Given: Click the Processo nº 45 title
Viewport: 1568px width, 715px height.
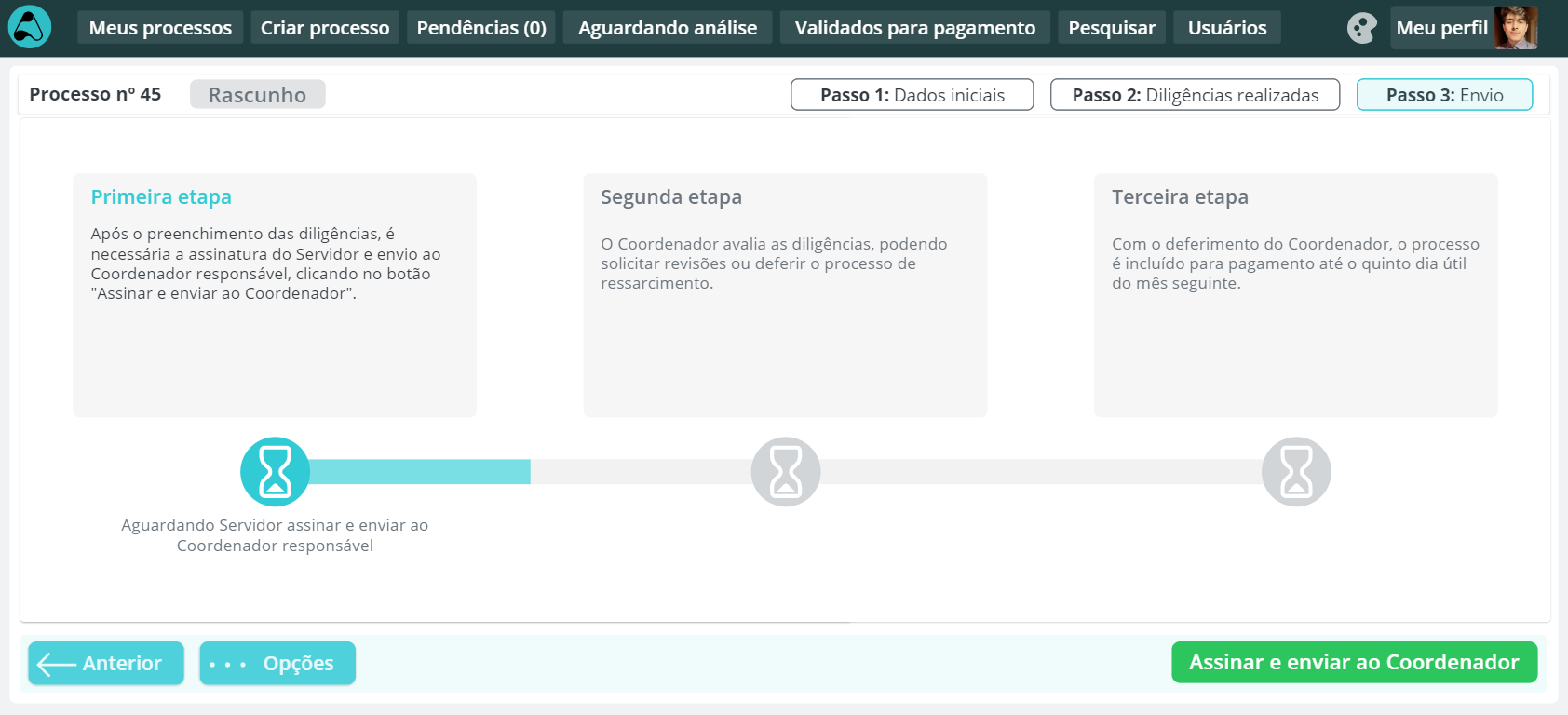Looking at the screenshot, I should [x=95, y=94].
